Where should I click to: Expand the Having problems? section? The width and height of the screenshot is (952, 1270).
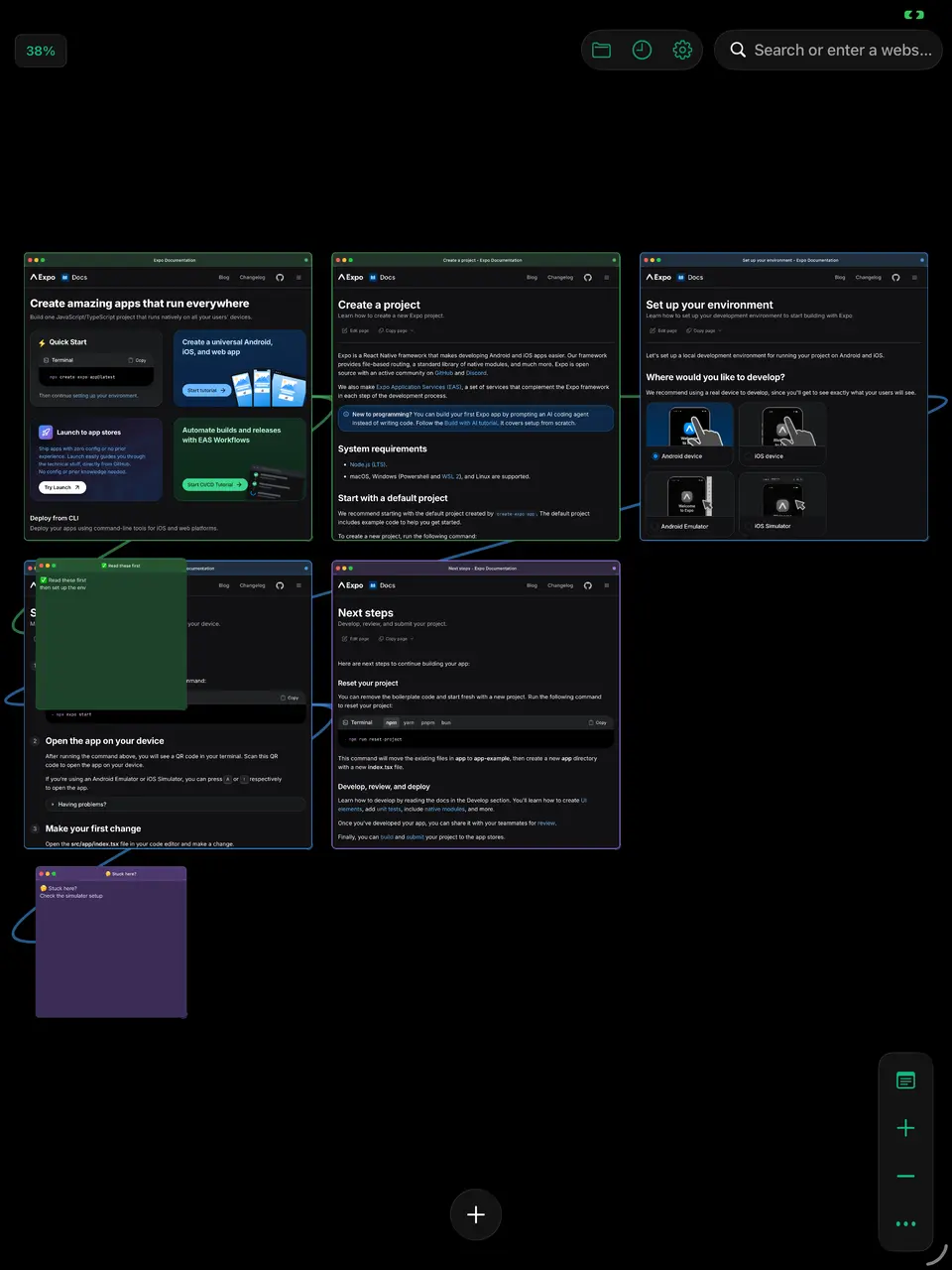point(175,805)
